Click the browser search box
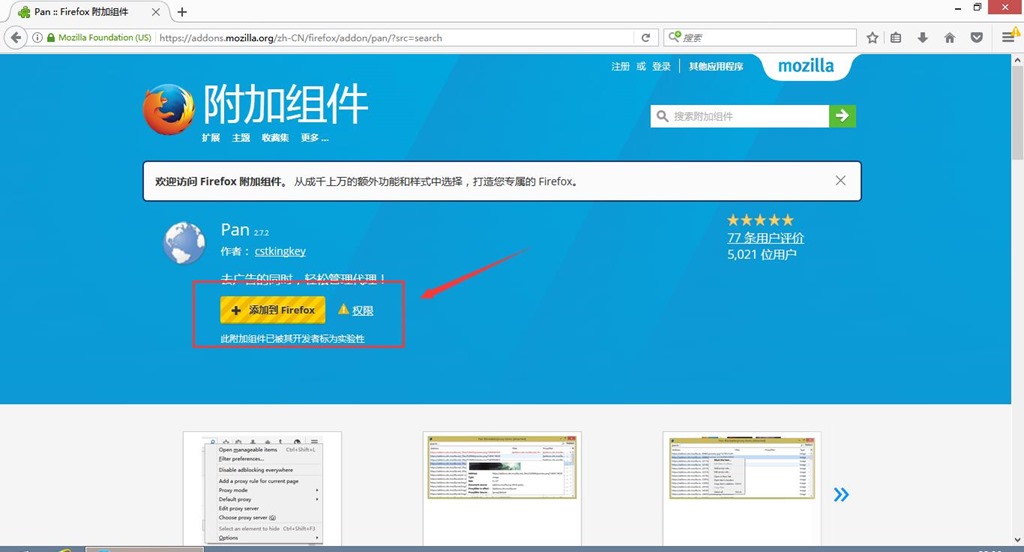Image resolution: width=1024 pixels, height=552 pixels. tap(760, 38)
